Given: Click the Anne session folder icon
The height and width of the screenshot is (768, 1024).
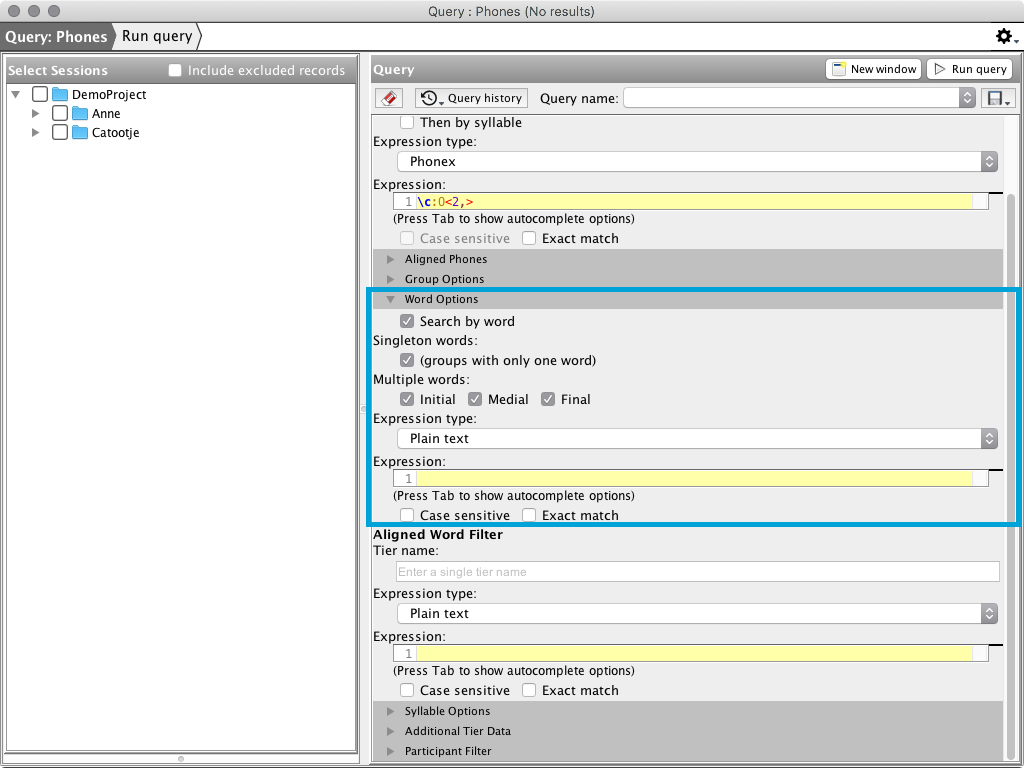Looking at the screenshot, I should click(x=80, y=114).
